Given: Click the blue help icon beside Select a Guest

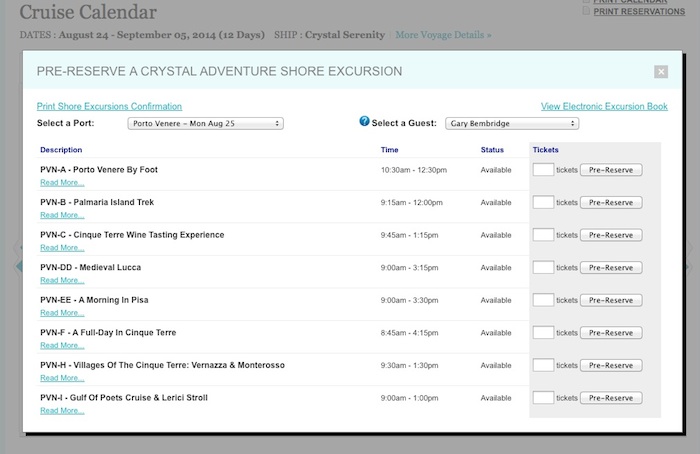Looking at the screenshot, I should [364, 121].
